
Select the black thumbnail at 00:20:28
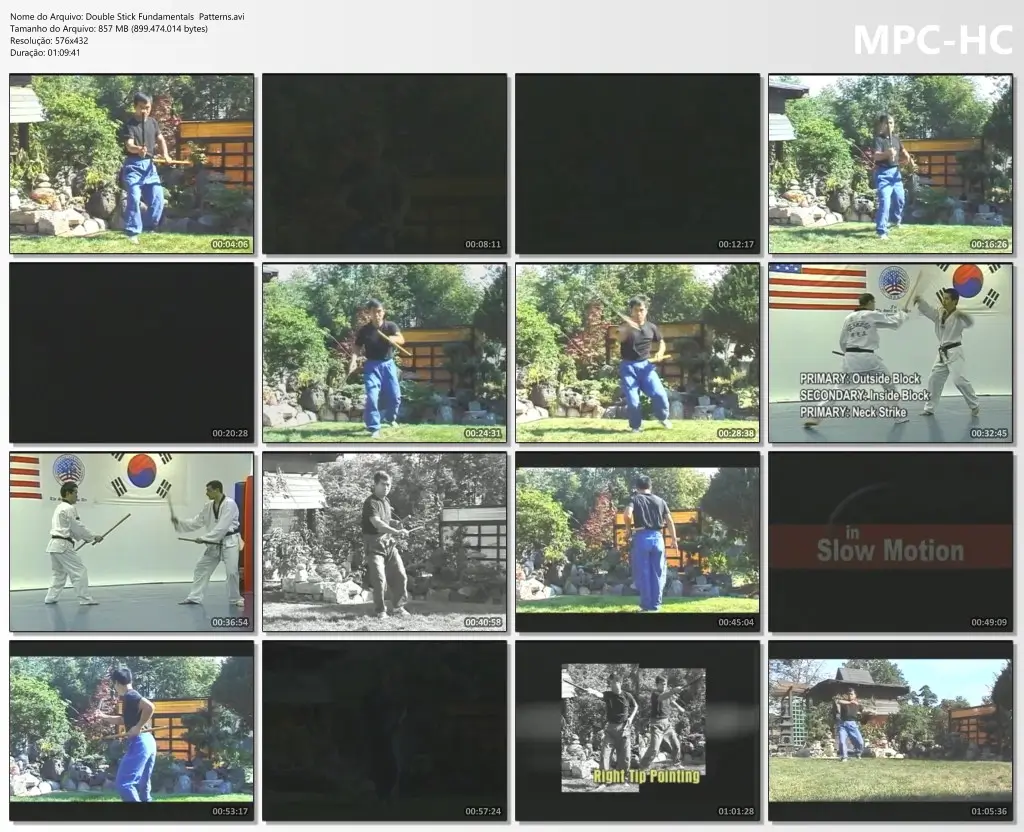point(132,353)
